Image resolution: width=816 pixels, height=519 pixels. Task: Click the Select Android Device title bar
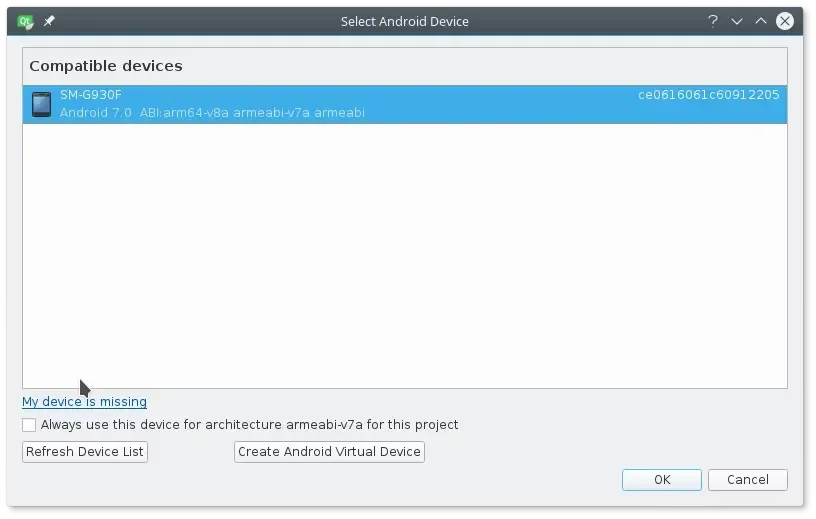[x=404, y=21]
